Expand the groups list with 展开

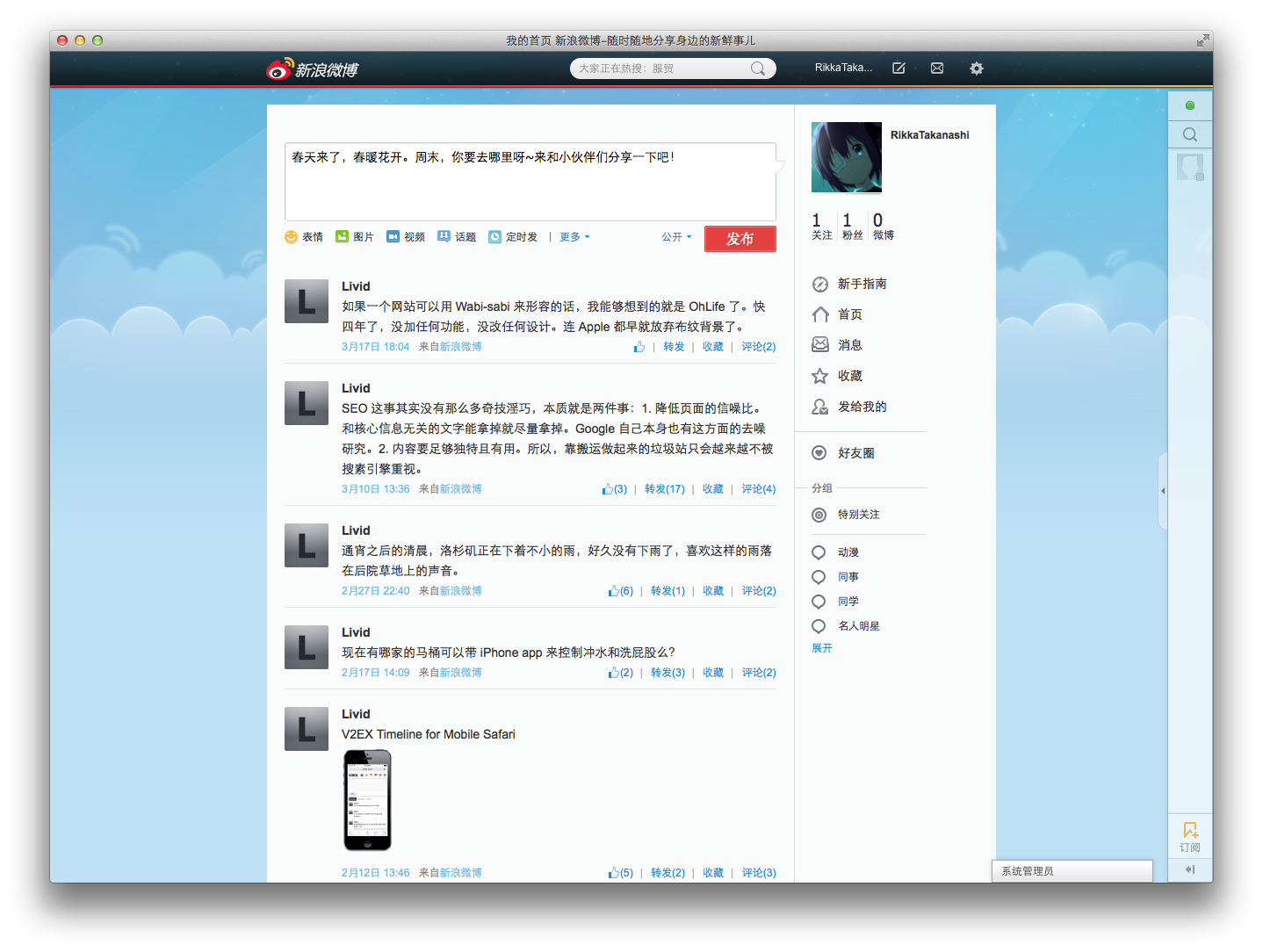click(822, 648)
